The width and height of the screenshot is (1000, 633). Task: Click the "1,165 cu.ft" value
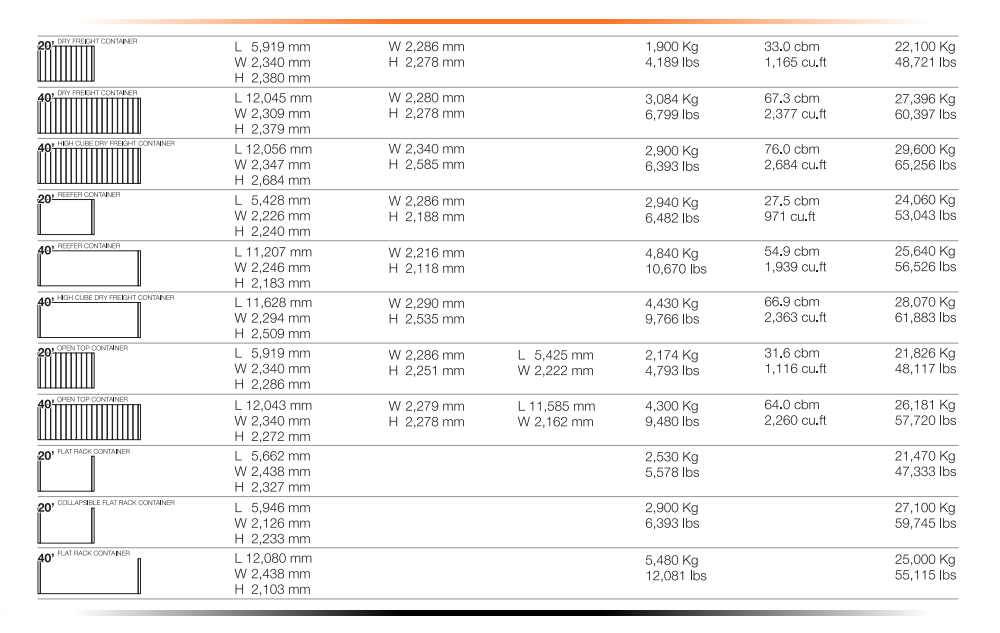click(x=795, y=62)
